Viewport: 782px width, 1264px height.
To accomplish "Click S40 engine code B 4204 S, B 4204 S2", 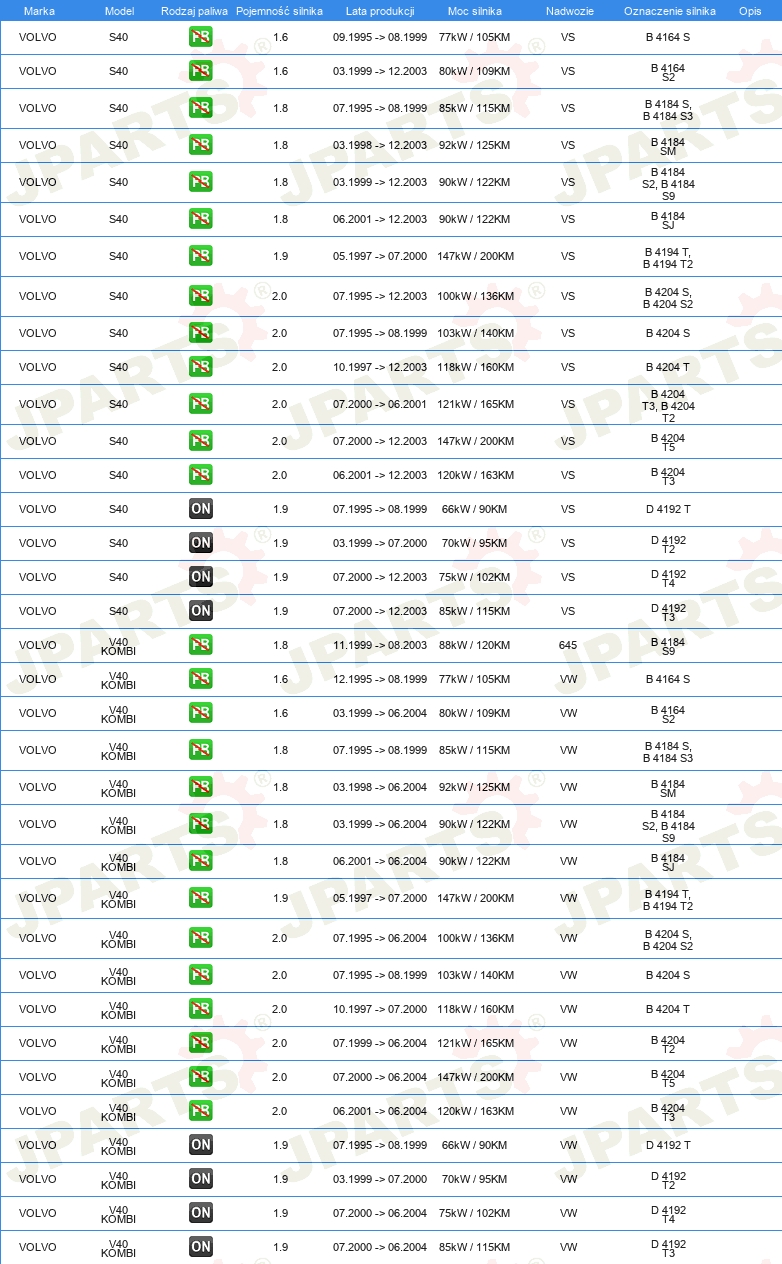I will click(668, 296).
